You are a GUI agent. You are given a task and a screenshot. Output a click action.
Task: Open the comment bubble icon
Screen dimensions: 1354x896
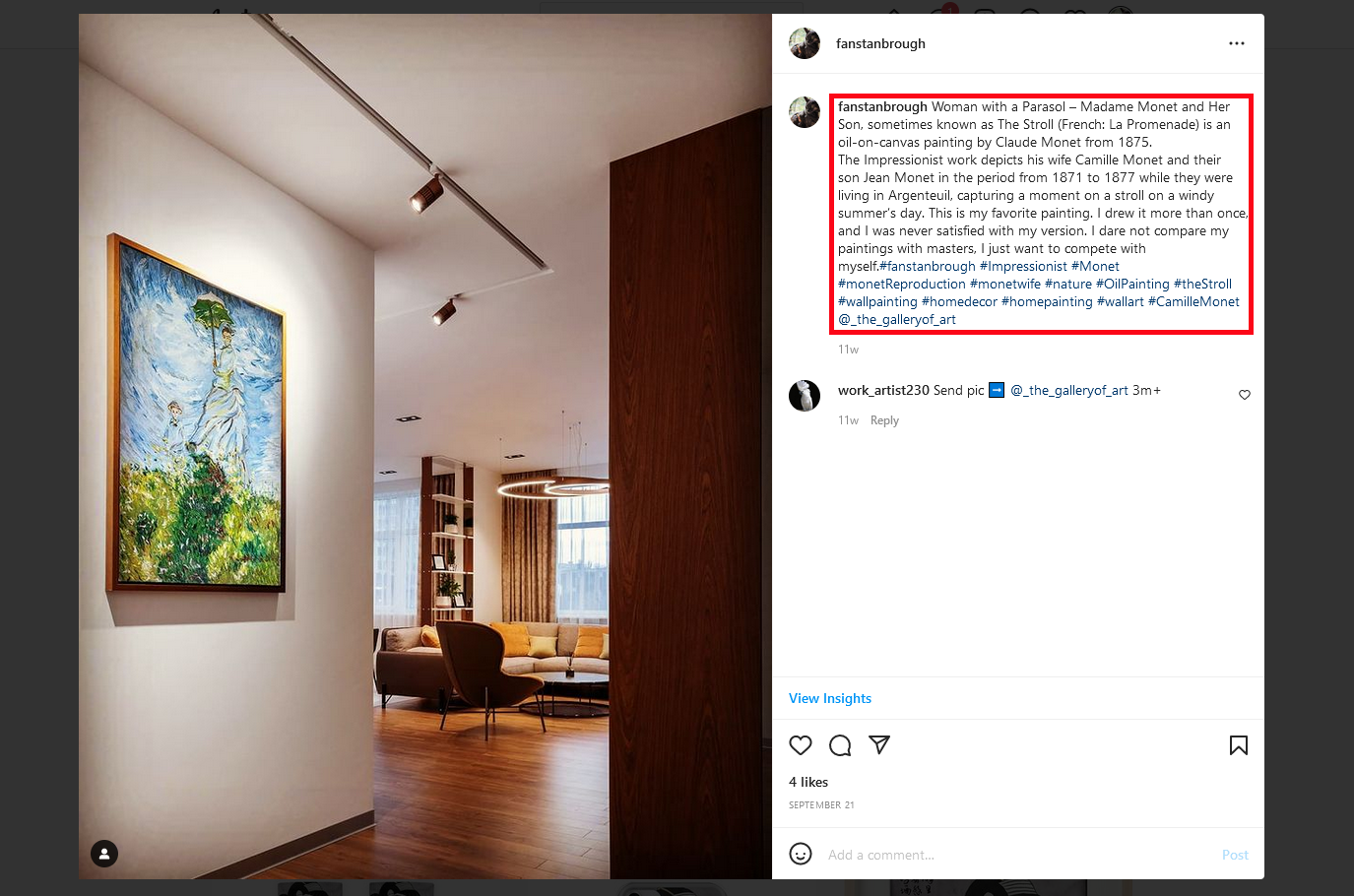click(840, 745)
